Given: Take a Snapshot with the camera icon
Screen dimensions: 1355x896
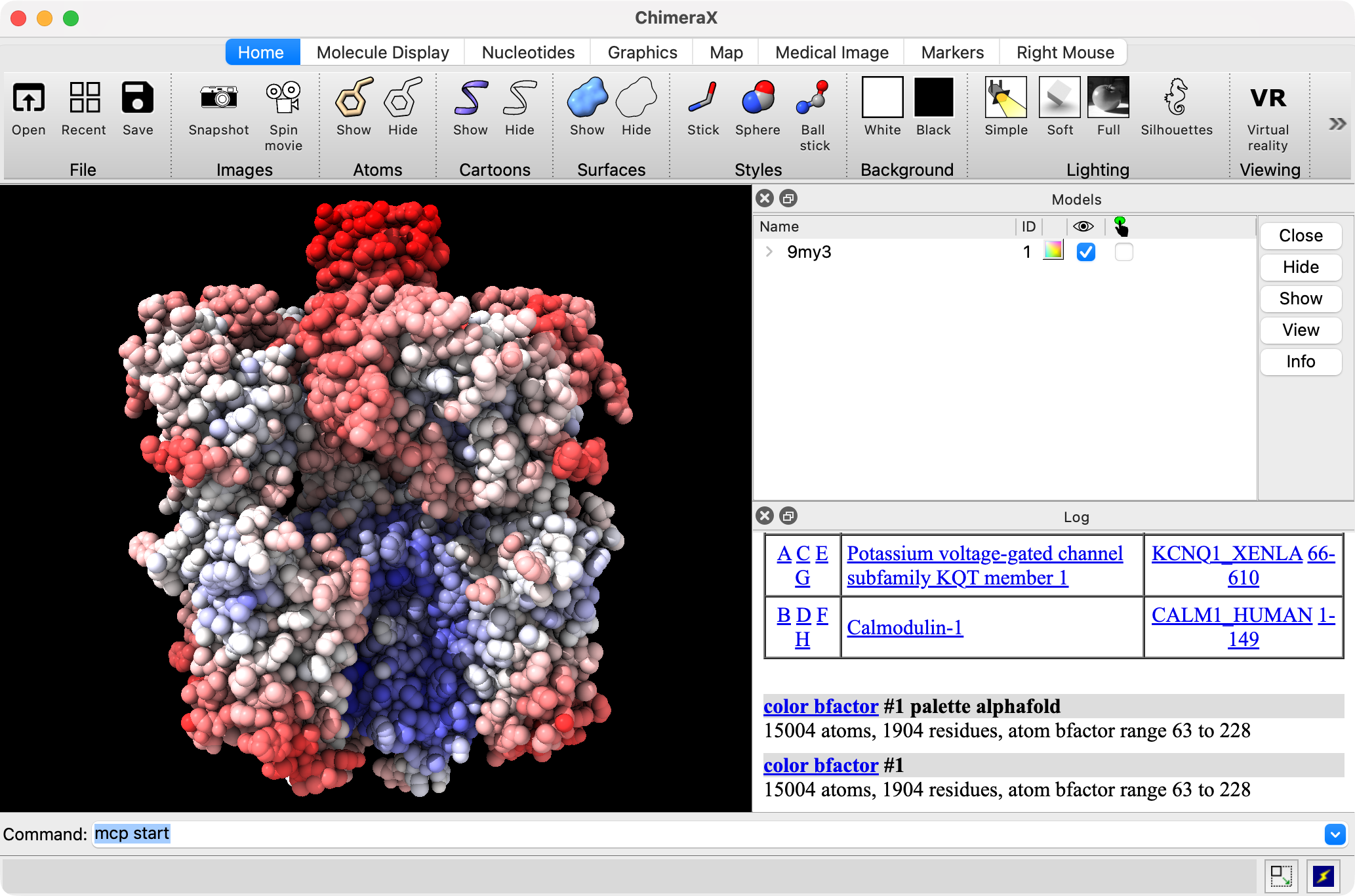Looking at the screenshot, I should coord(218,98).
